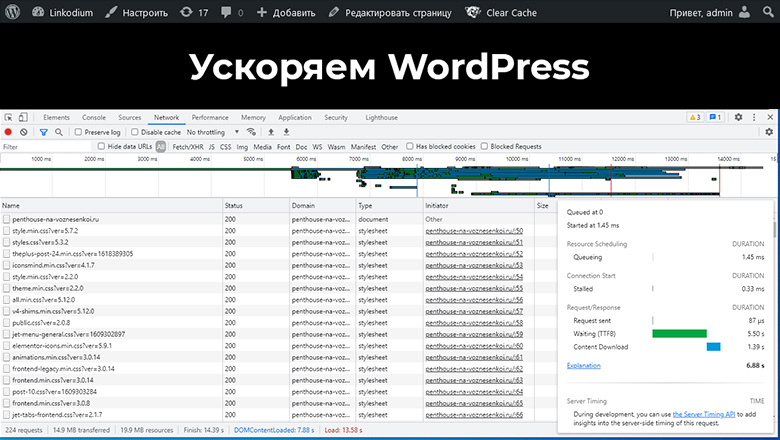Open initiator link ending in :66
This screenshot has height=440, width=780.
coord(474,415)
